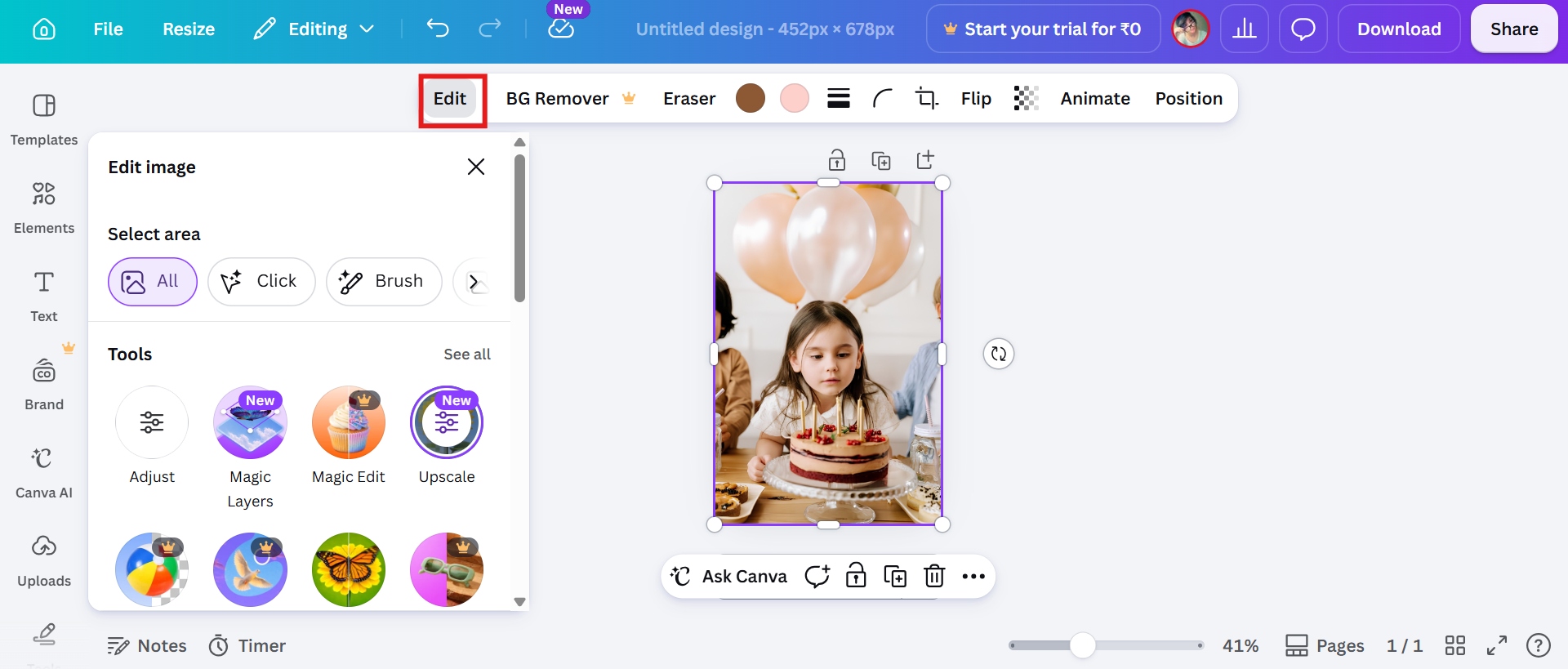Lock the page icon above canvas
Screen dimensions: 1568x669
point(837,160)
